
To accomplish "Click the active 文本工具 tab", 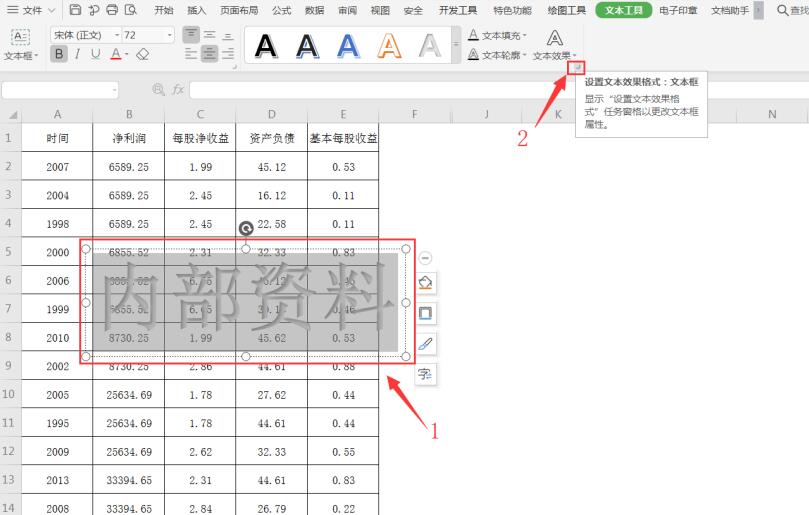I will pos(623,10).
